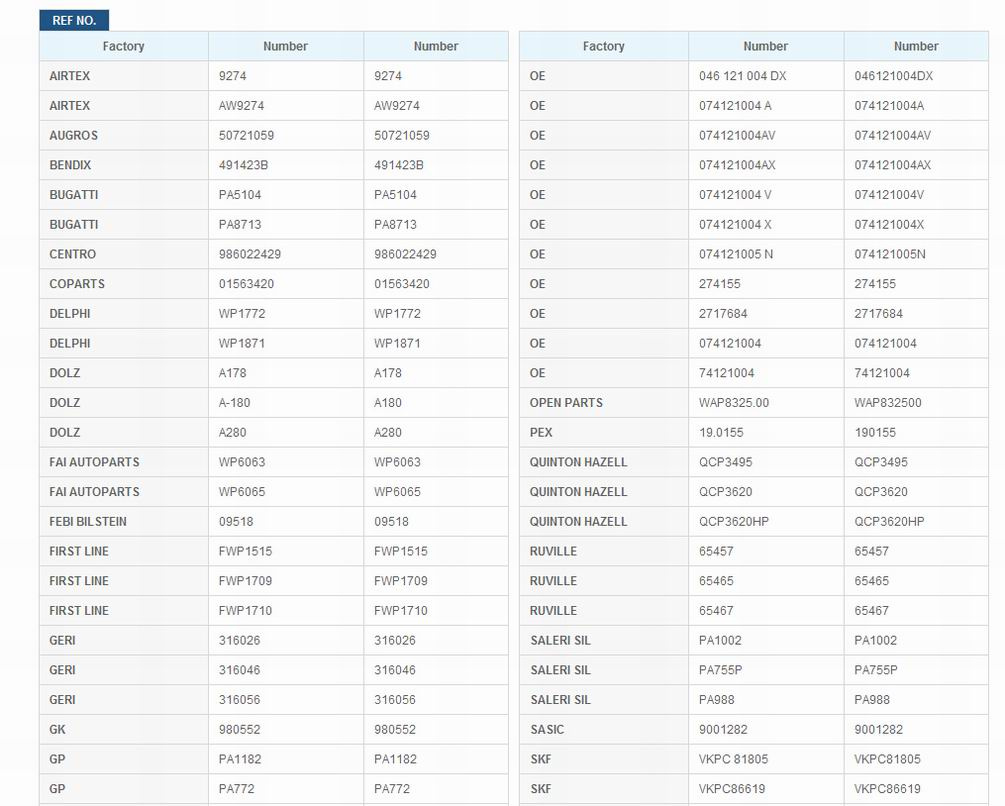Viewport: 1005px width, 806px height.
Task: Click the SKF number VKPC 81805
Action: tap(733, 759)
